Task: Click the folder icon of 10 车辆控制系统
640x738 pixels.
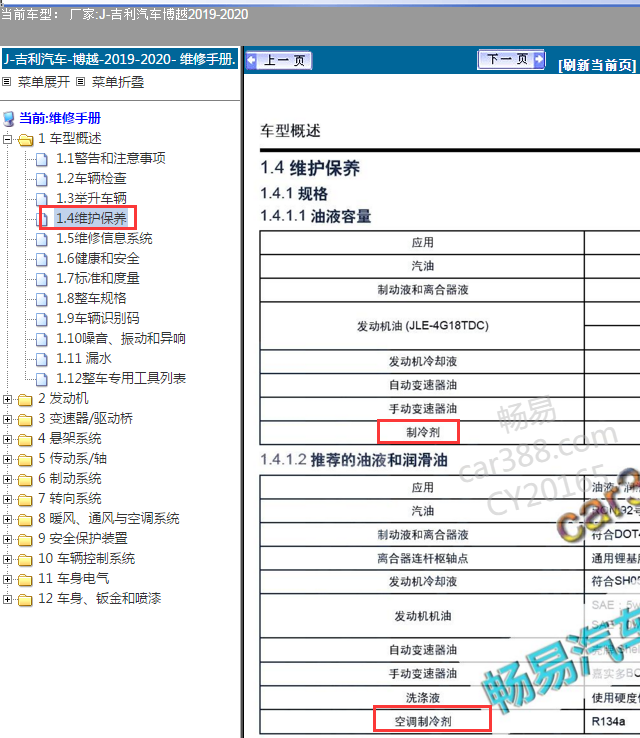Action: (25, 560)
